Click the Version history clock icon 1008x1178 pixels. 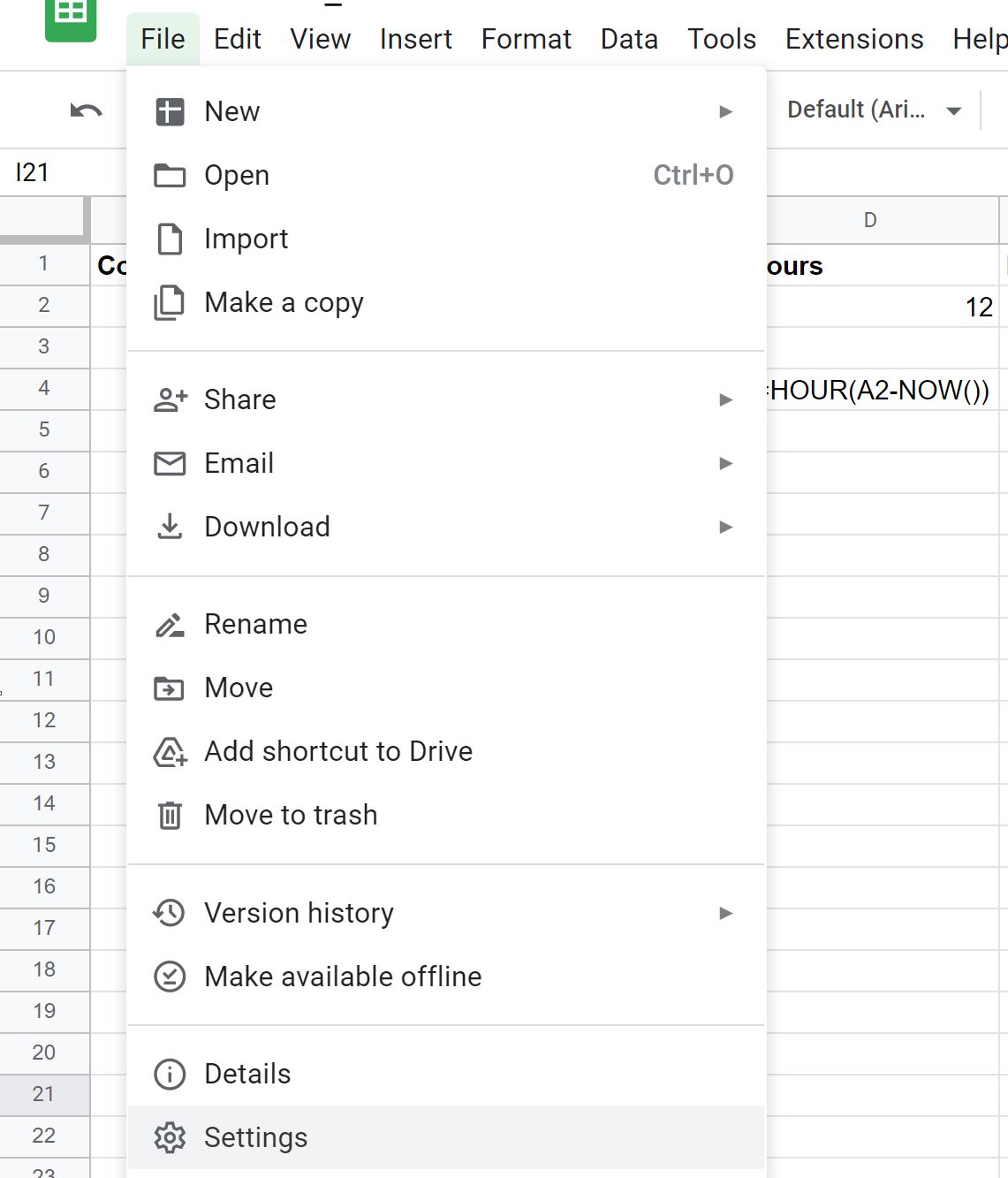click(170, 913)
